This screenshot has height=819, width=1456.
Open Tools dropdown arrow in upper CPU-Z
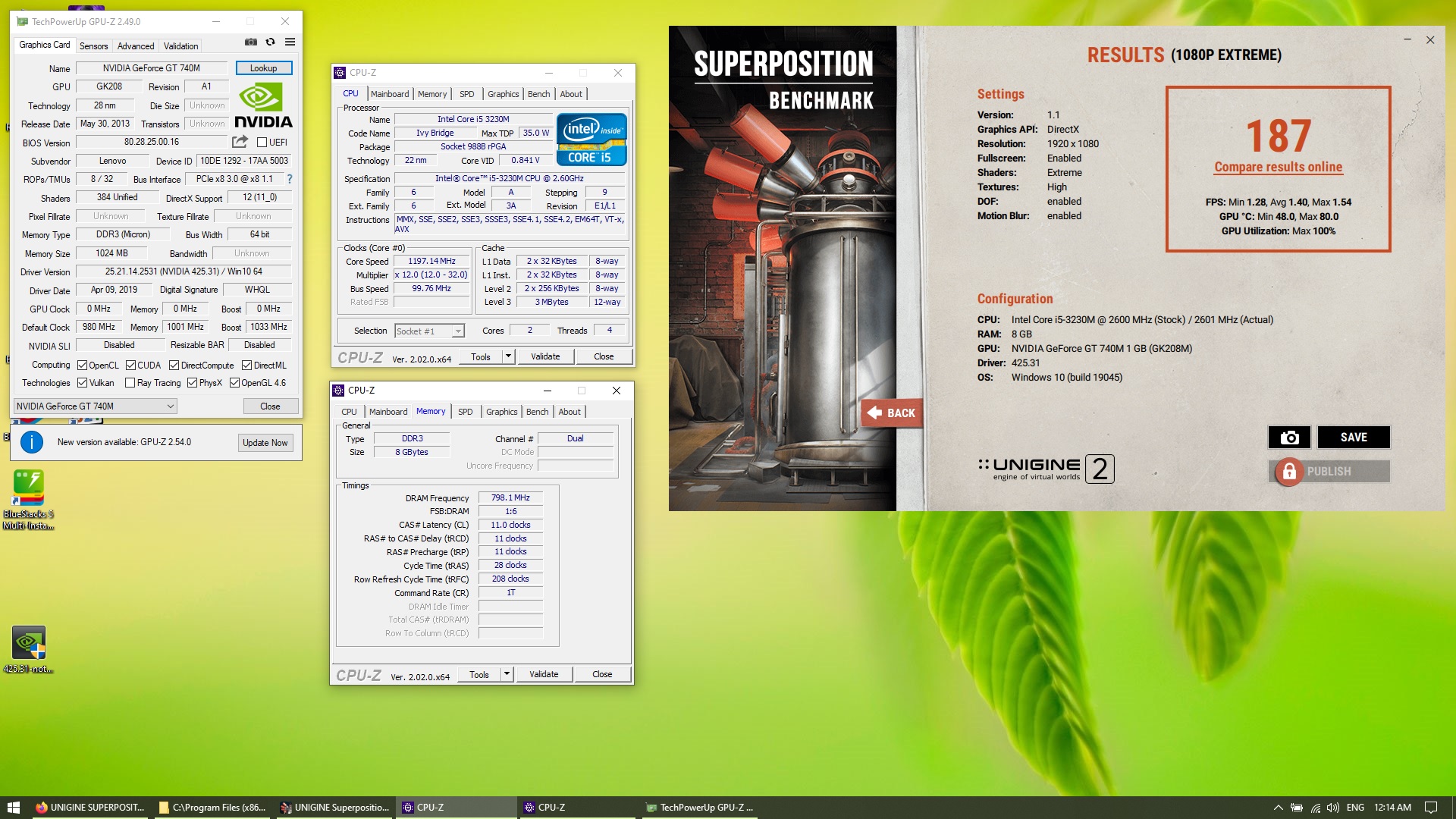pyautogui.click(x=508, y=356)
